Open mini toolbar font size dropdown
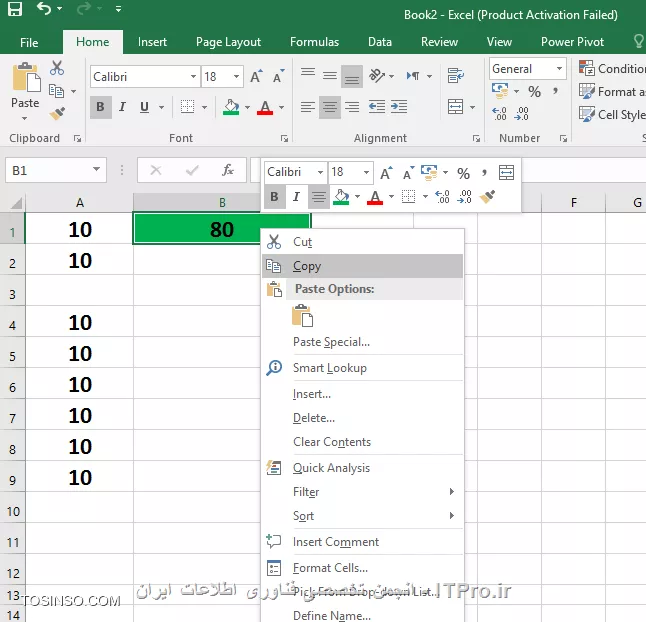The image size is (646, 622). click(366, 172)
